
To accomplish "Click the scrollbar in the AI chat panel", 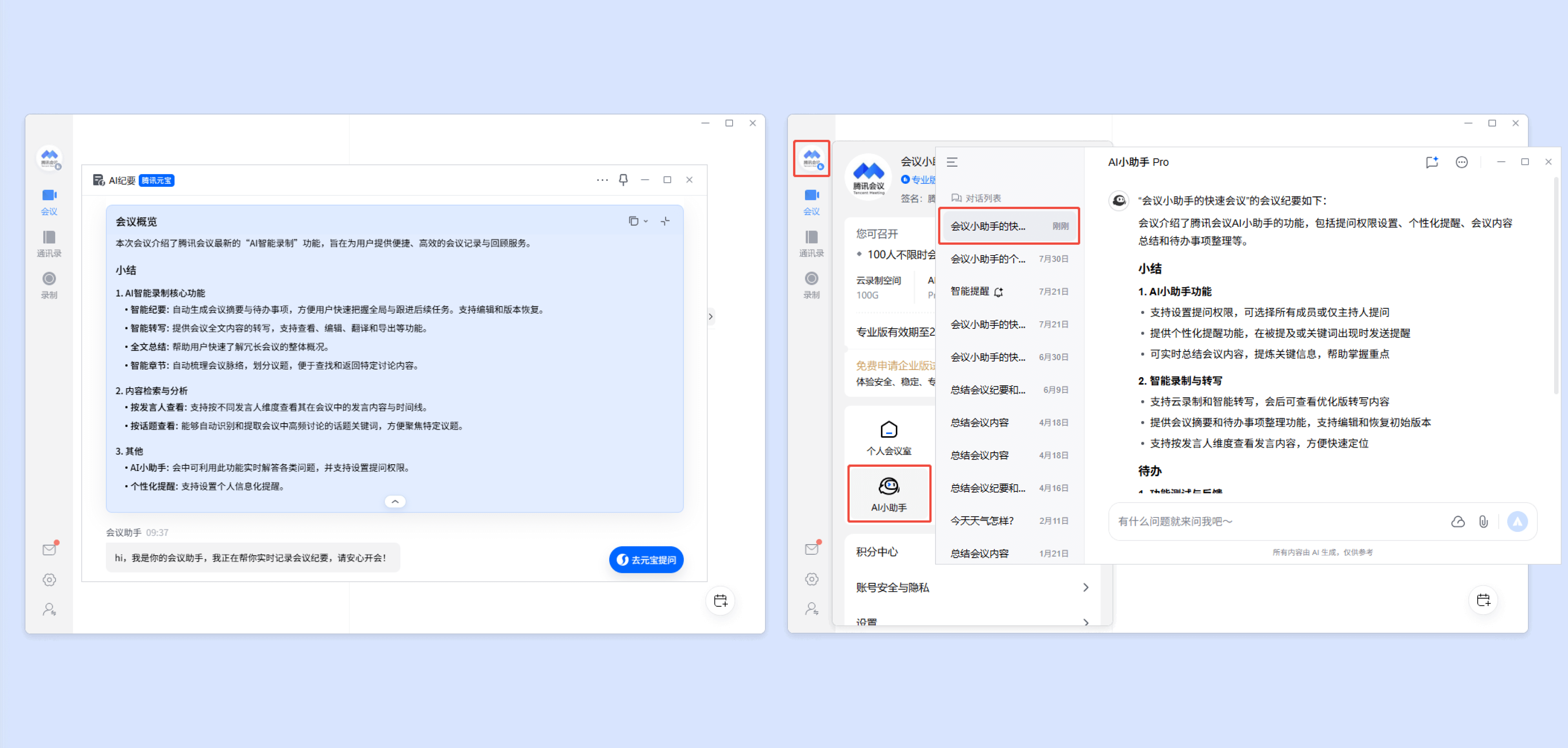I will click(x=1555, y=286).
